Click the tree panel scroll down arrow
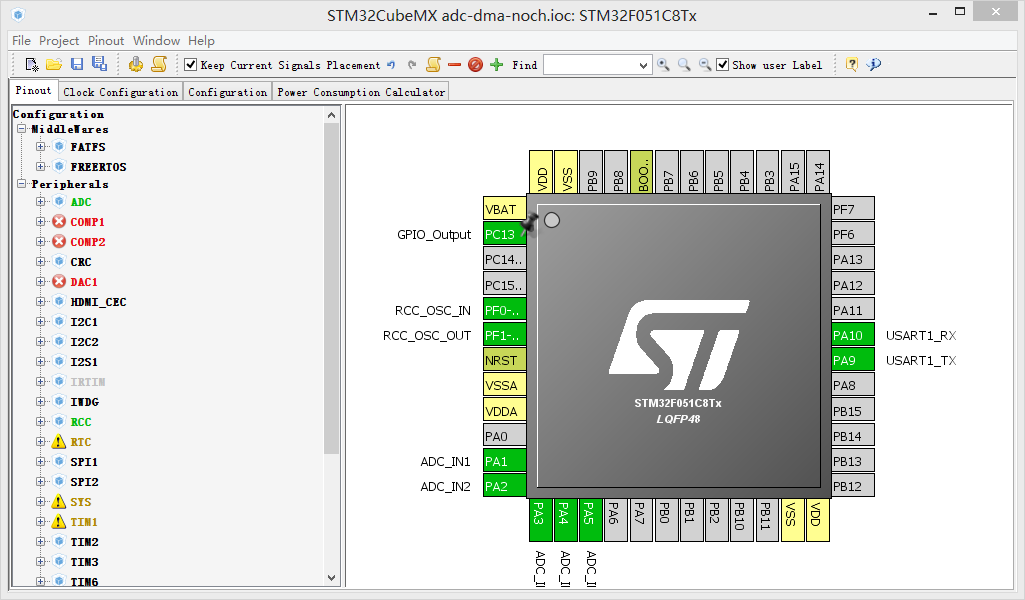The image size is (1025, 600). click(331, 578)
